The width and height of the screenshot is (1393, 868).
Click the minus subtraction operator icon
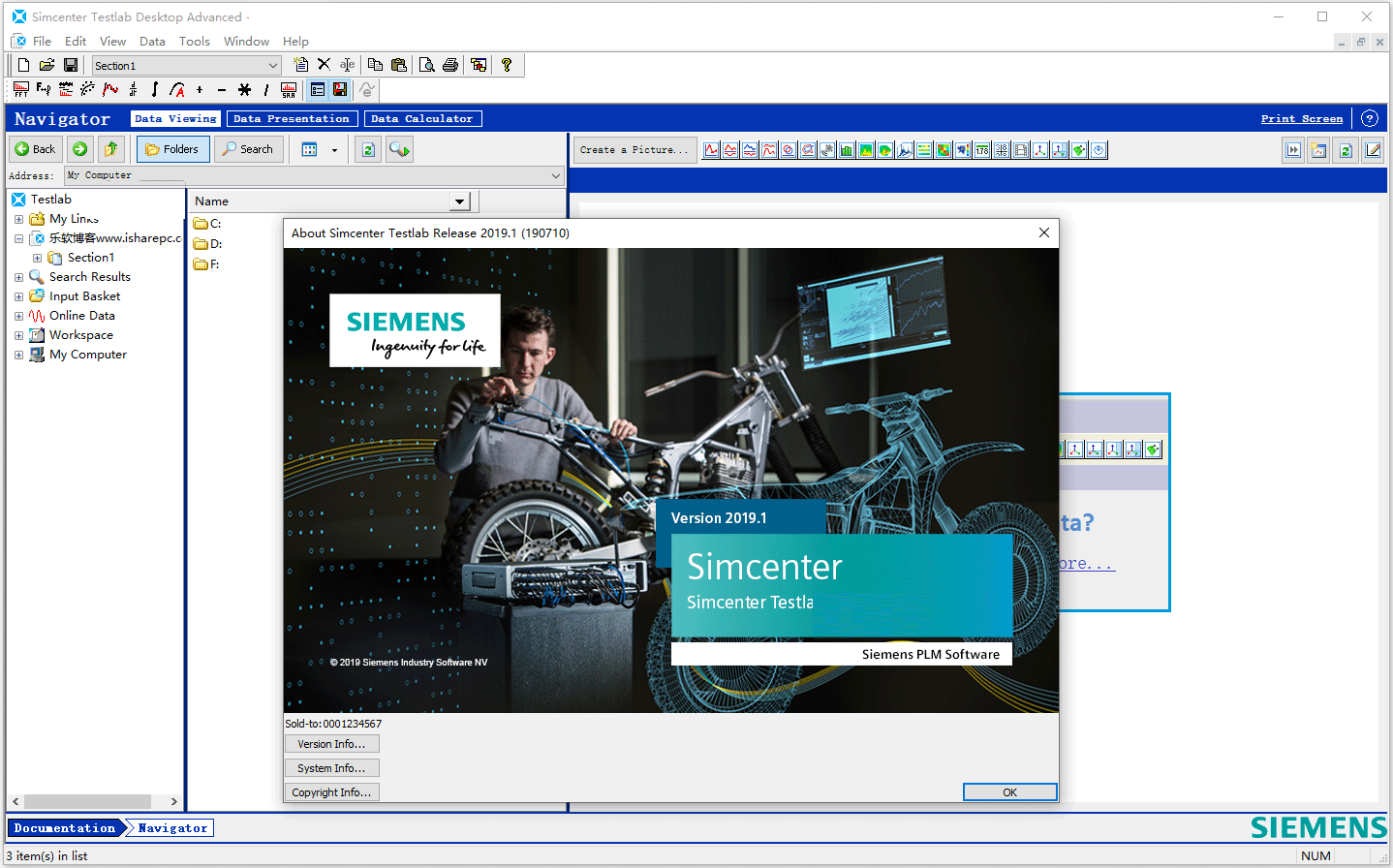tap(222, 90)
